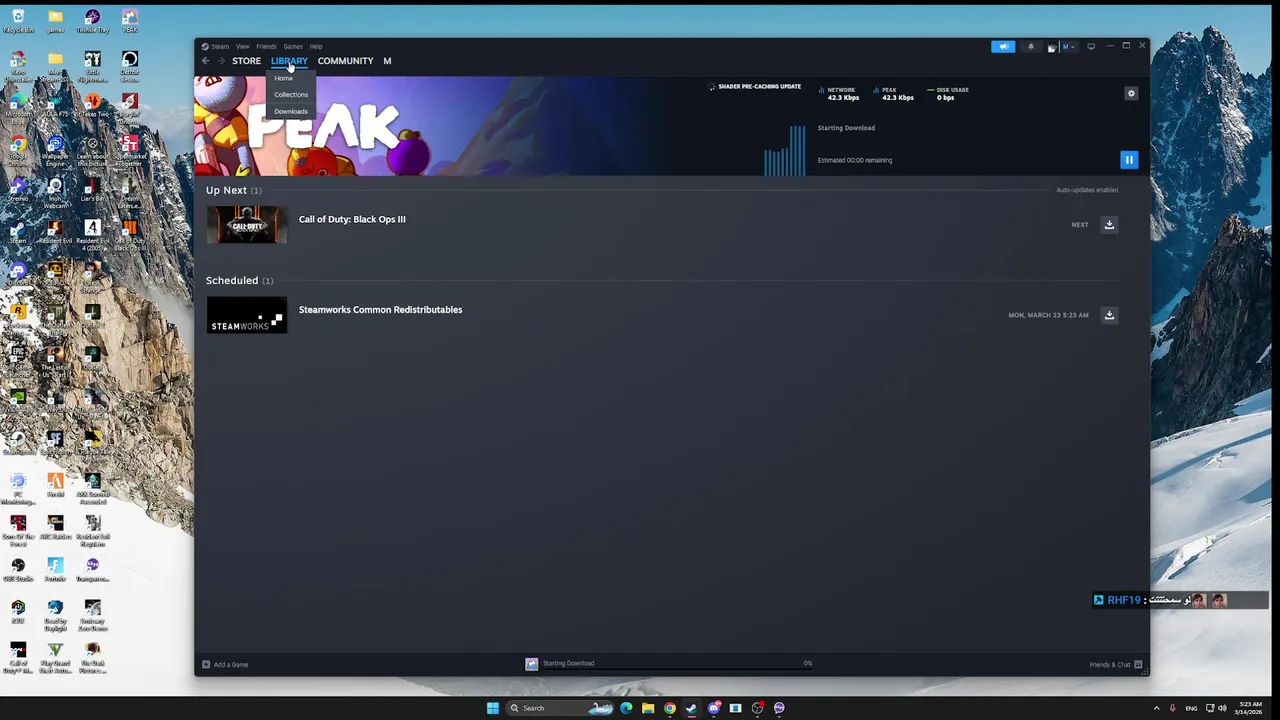The width and height of the screenshot is (1280, 720).
Task: Click the back navigation arrow in Steam
Action: [206, 61]
